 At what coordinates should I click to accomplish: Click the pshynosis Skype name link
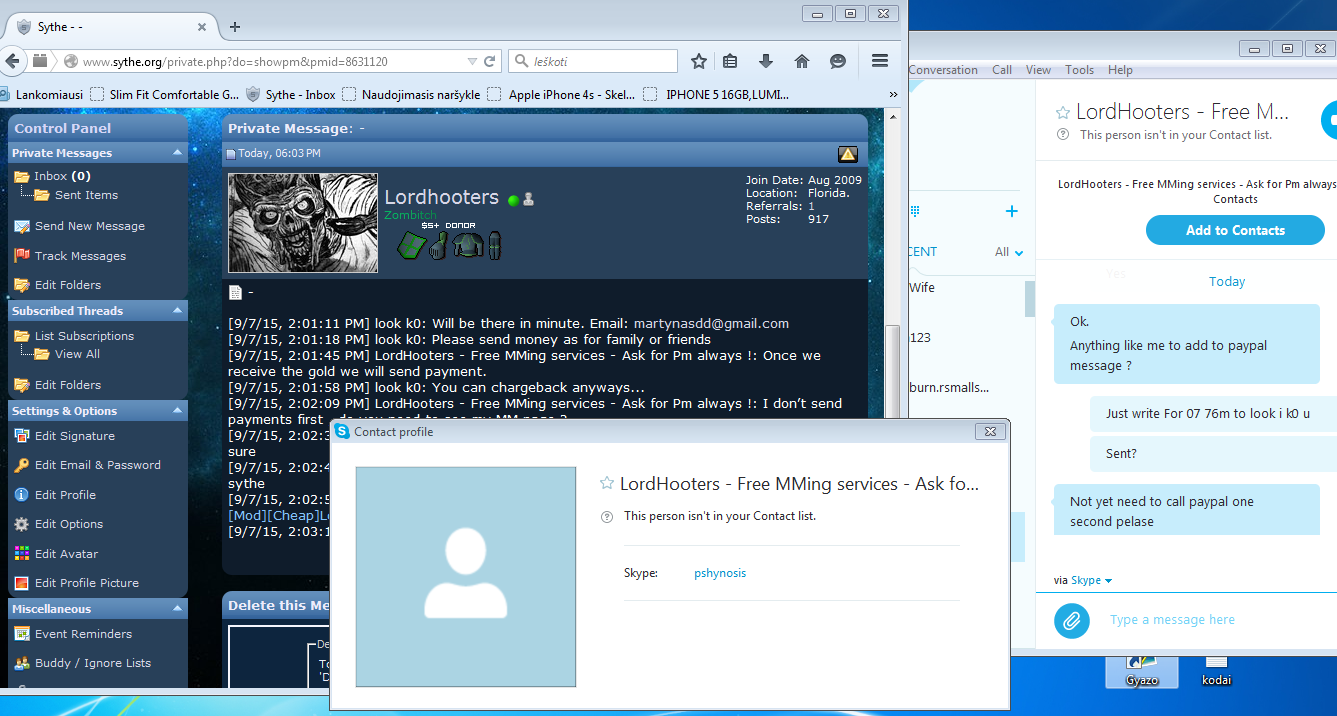click(x=720, y=573)
